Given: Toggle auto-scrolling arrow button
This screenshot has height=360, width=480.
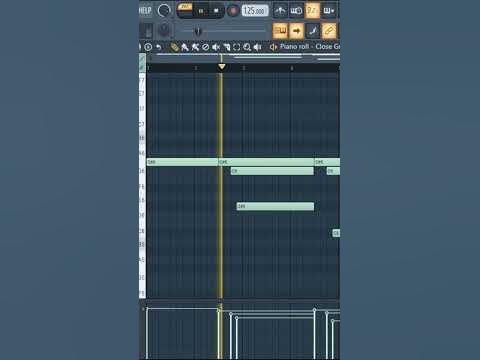Looking at the screenshot, I should pos(296,31).
